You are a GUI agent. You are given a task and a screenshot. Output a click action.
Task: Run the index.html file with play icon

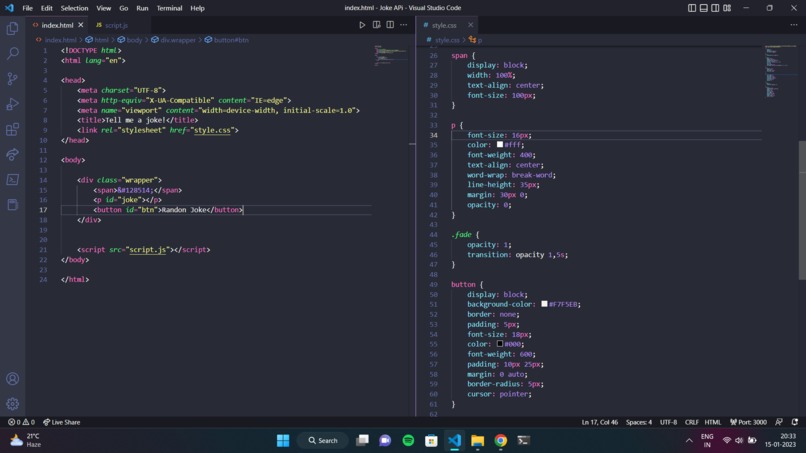click(362, 25)
